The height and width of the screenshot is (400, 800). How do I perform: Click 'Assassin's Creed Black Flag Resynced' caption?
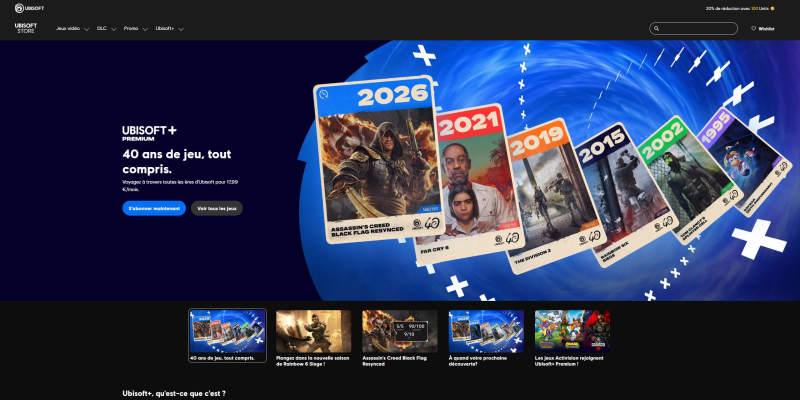tap(394, 361)
